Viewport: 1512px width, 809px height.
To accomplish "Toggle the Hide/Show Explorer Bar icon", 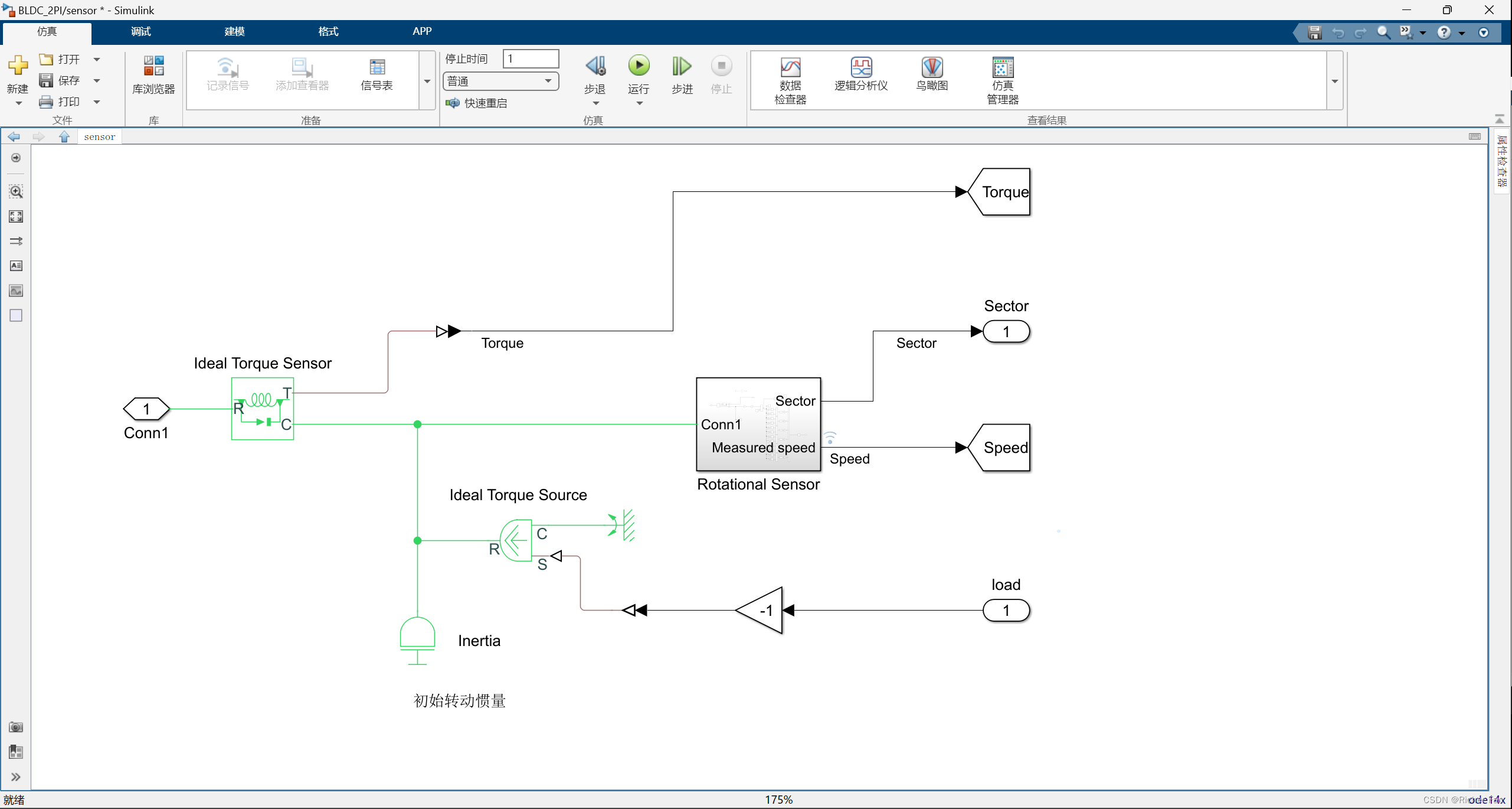I will [16, 158].
